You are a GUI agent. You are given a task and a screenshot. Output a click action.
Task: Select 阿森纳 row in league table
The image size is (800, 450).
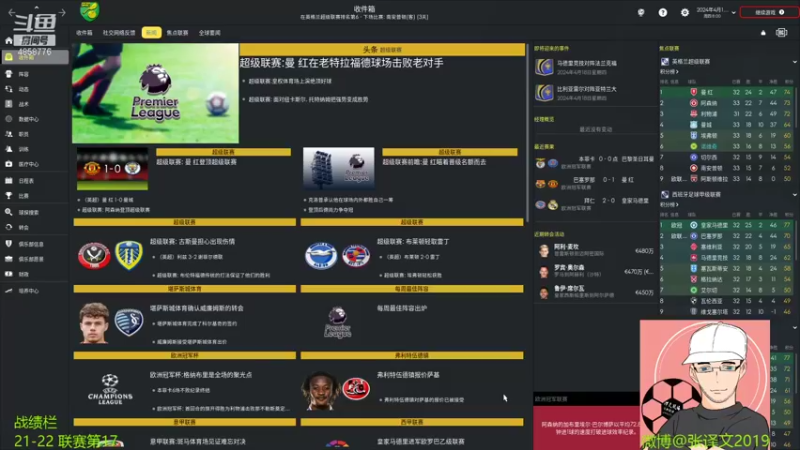click(x=727, y=103)
